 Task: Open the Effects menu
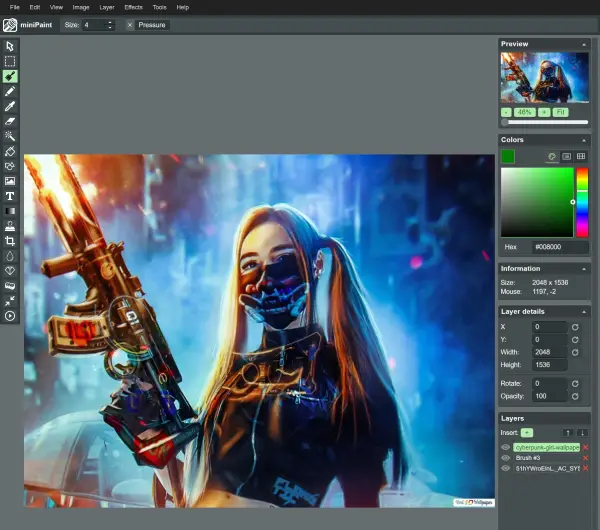click(x=133, y=7)
